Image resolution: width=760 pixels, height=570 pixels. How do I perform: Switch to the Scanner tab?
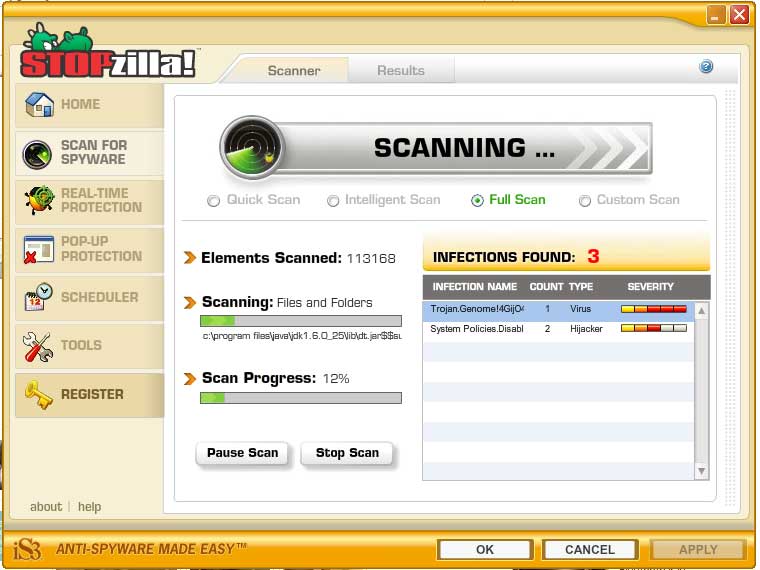point(294,71)
